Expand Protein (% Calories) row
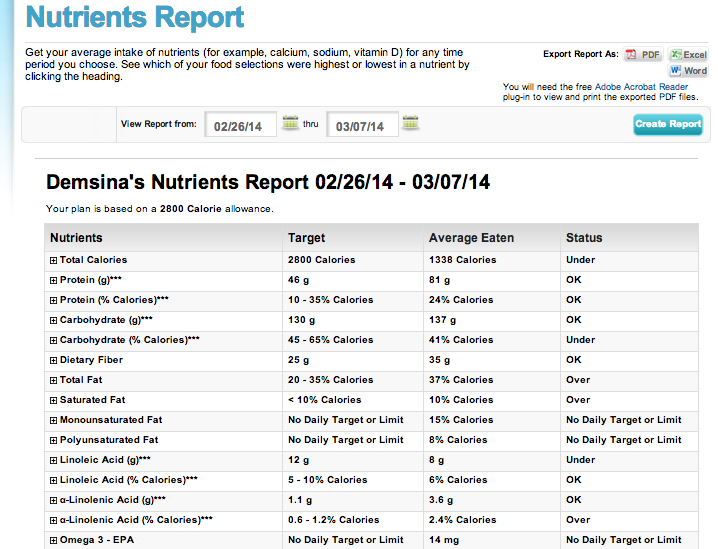This screenshot has width=718, height=549. (54, 300)
